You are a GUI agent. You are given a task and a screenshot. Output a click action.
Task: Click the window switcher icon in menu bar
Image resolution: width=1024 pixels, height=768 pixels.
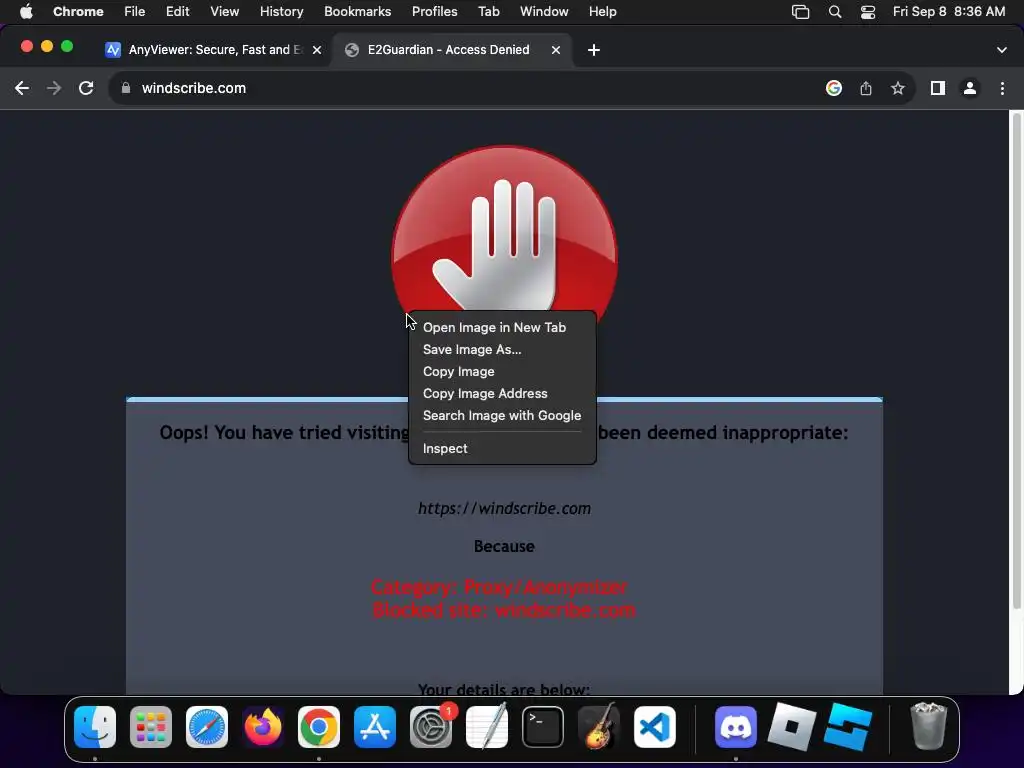click(800, 12)
